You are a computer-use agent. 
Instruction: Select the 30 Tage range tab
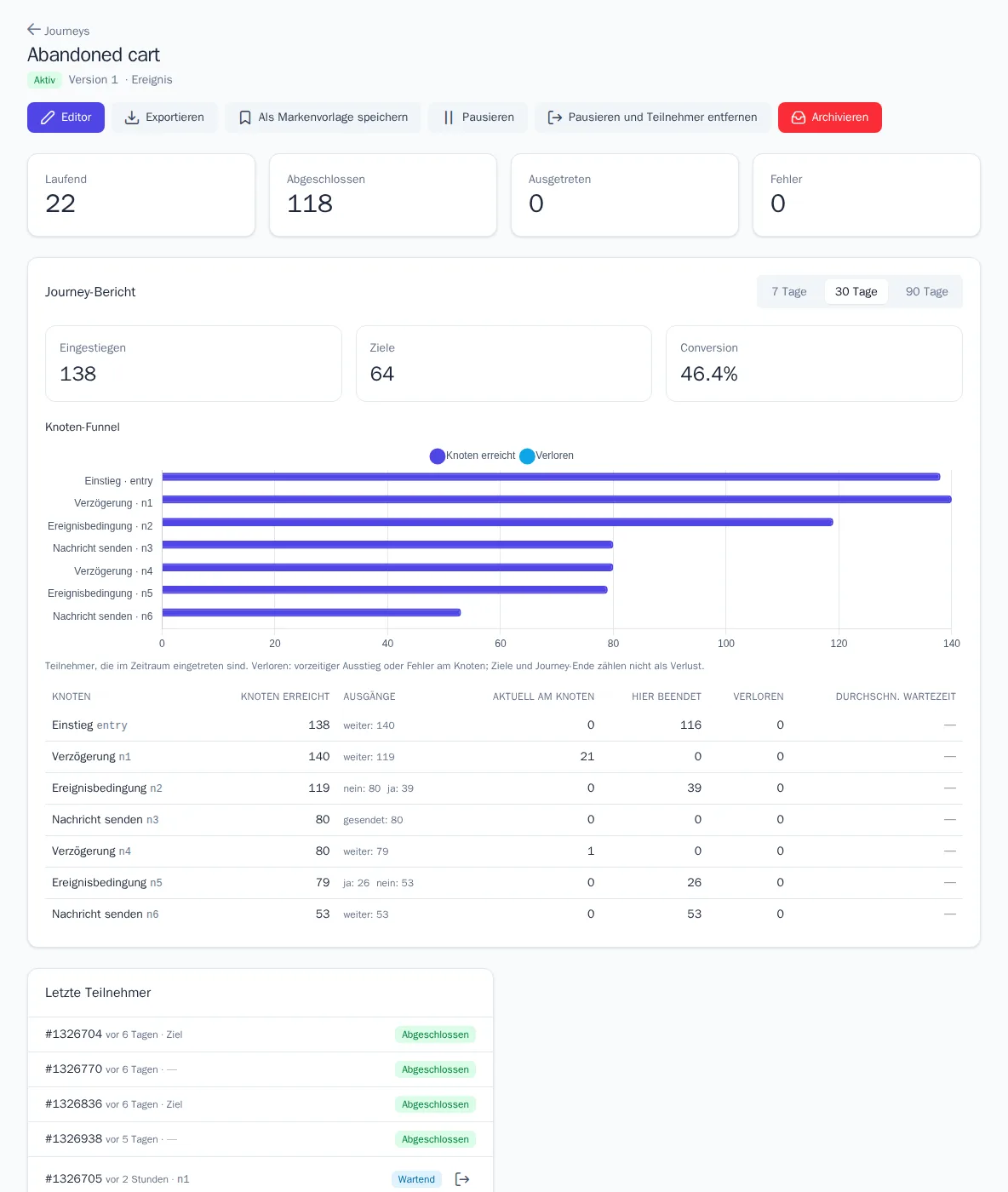click(x=856, y=291)
